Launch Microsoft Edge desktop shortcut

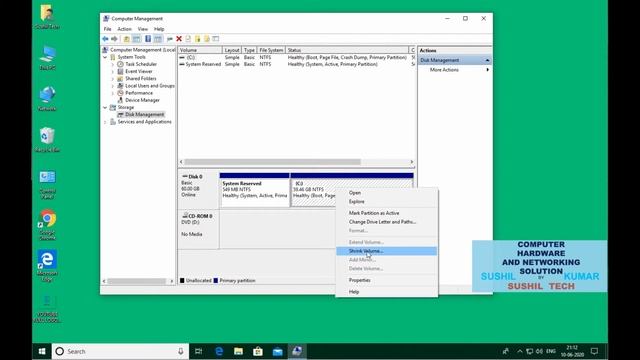tap(47, 266)
